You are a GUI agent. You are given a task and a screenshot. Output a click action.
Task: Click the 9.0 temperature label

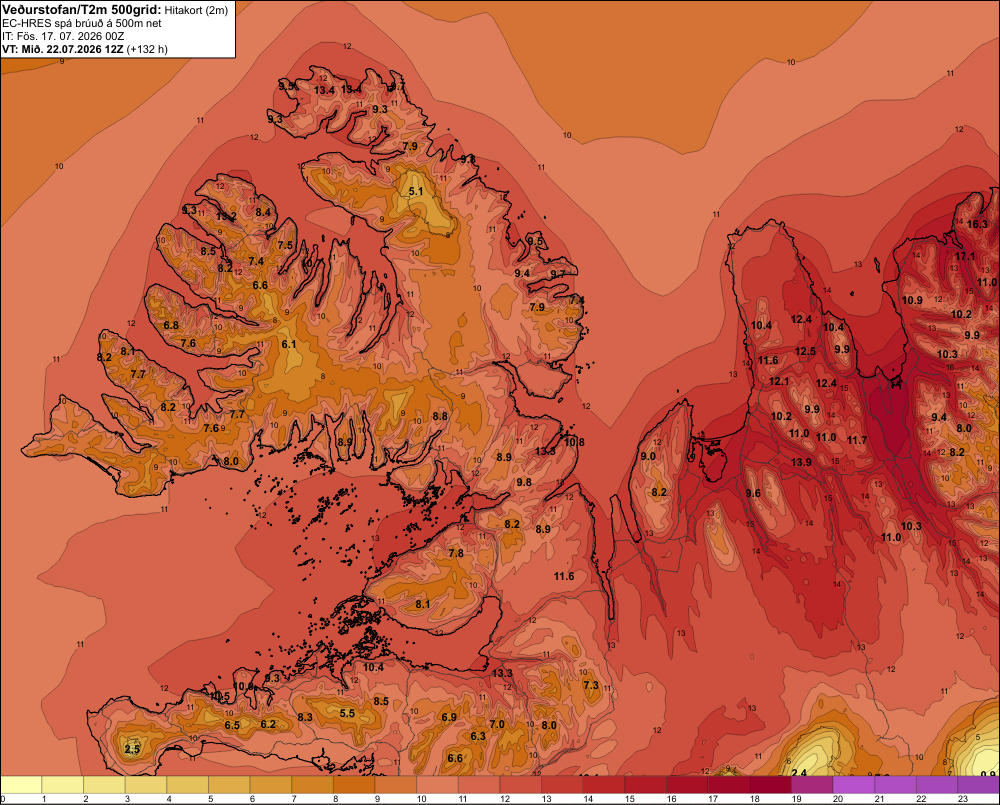point(648,456)
